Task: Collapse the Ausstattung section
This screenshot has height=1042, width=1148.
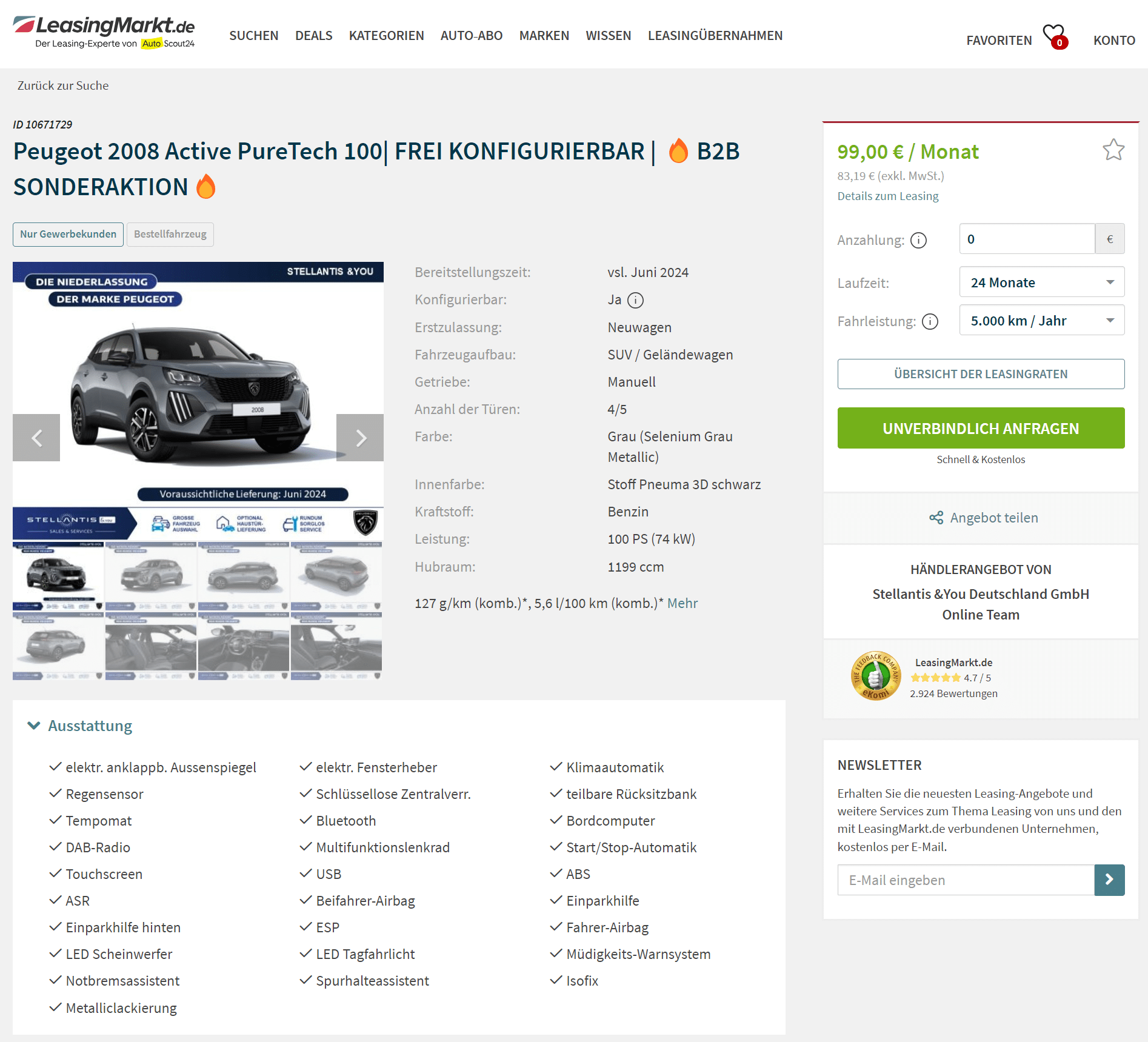Action: click(79, 726)
